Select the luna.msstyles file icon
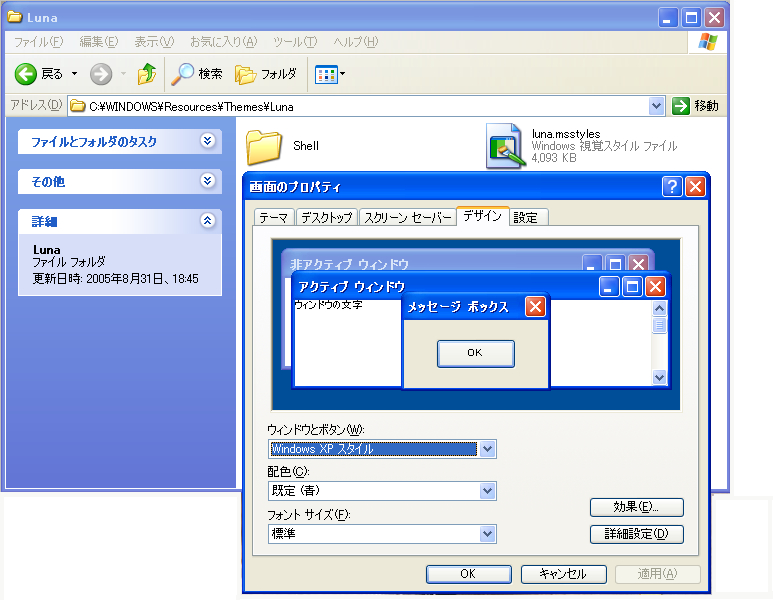Image resolution: width=773 pixels, height=600 pixels. [x=504, y=146]
